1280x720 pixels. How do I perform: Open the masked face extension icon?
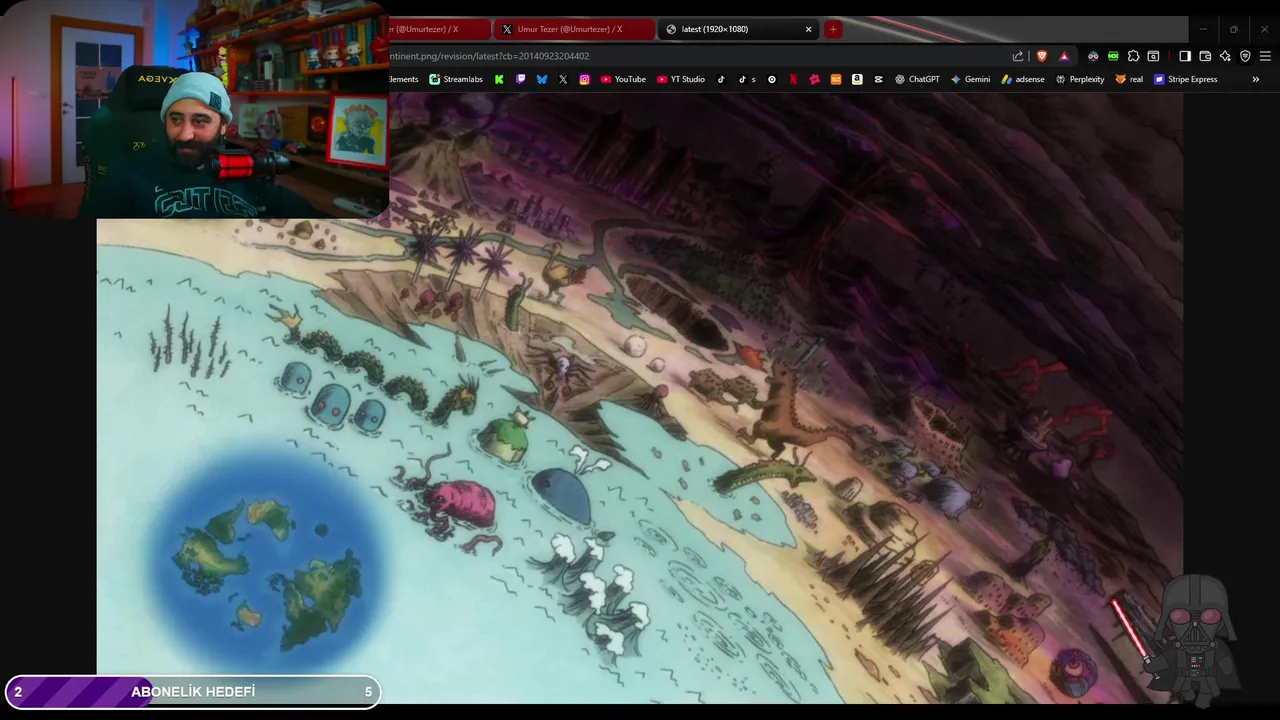click(1093, 56)
